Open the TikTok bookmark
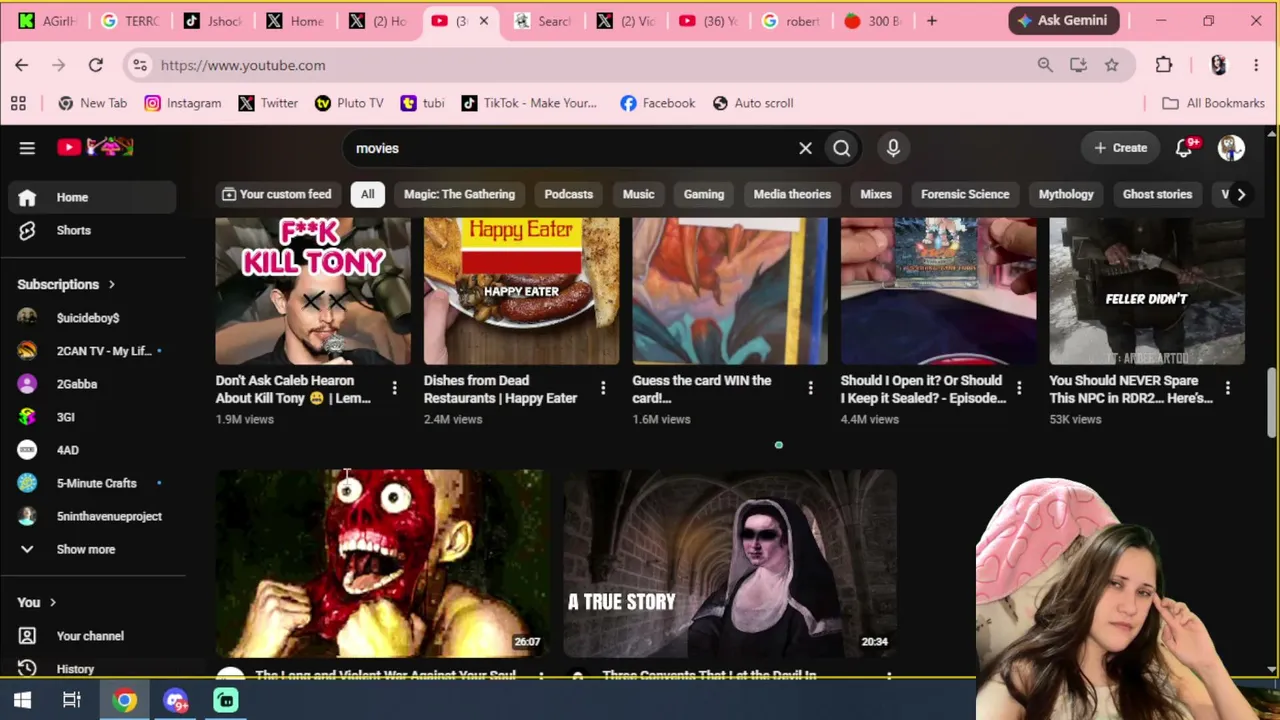1280x720 pixels. pos(529,103)
